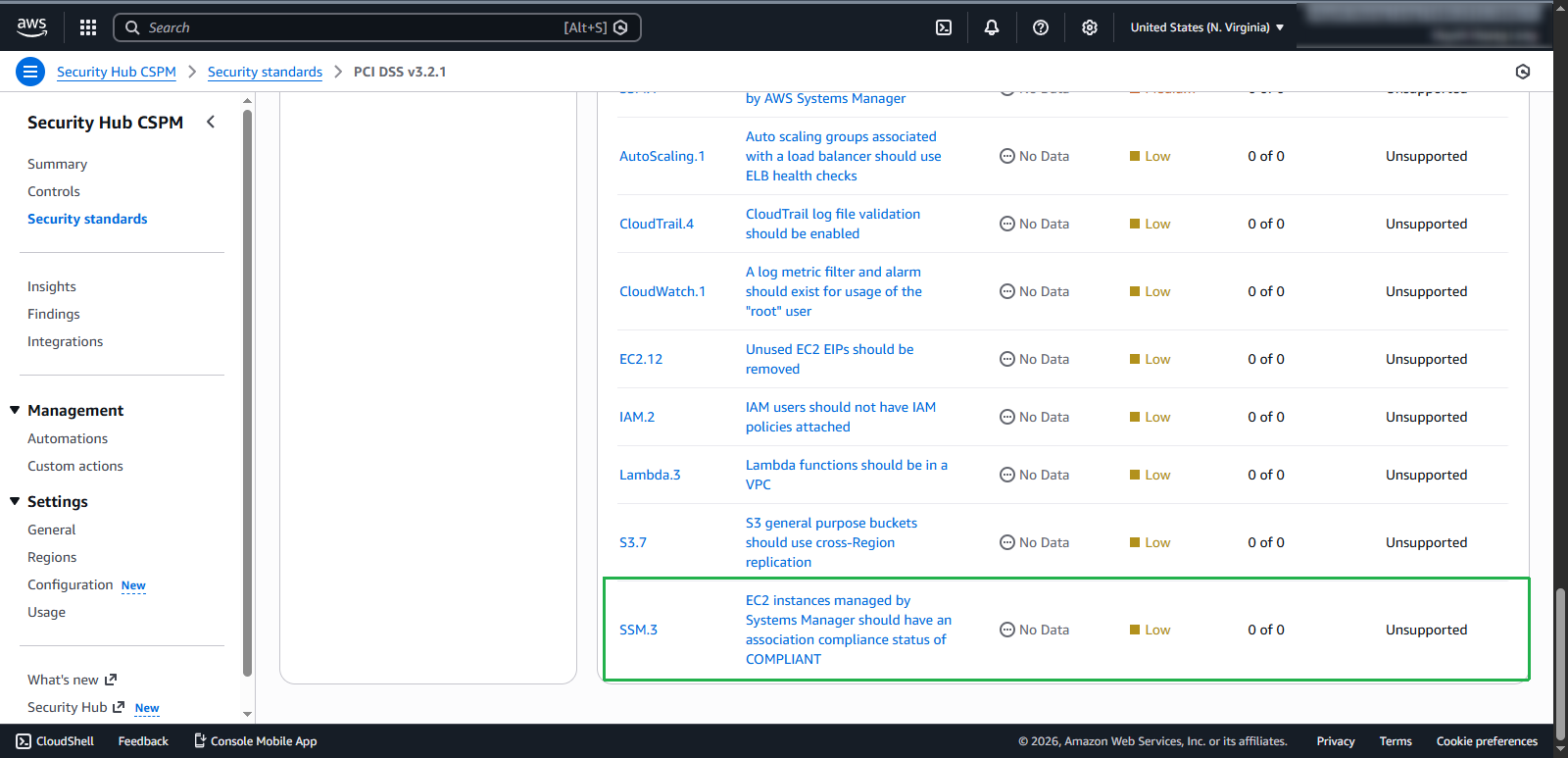Click the AWS logo home icon
The width and height of the screenshot is (1568, 758).
coord(31,27)
